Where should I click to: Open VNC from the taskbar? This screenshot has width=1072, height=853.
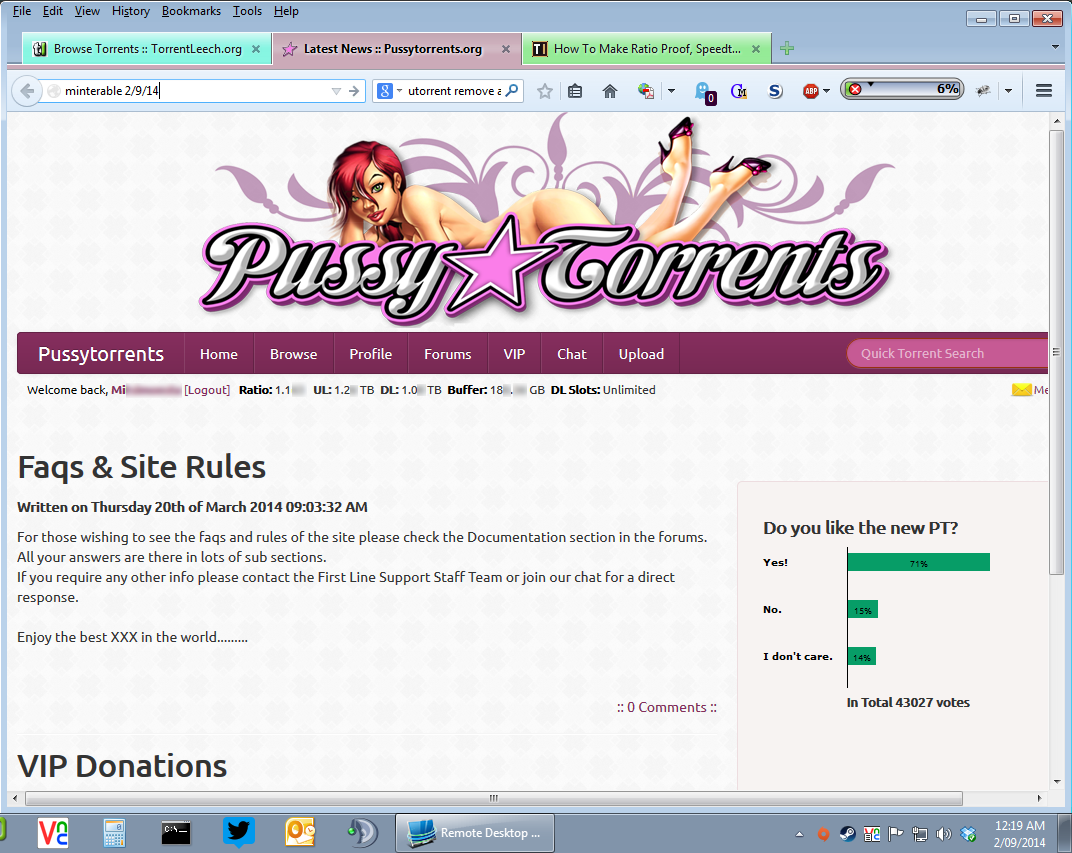53,832
